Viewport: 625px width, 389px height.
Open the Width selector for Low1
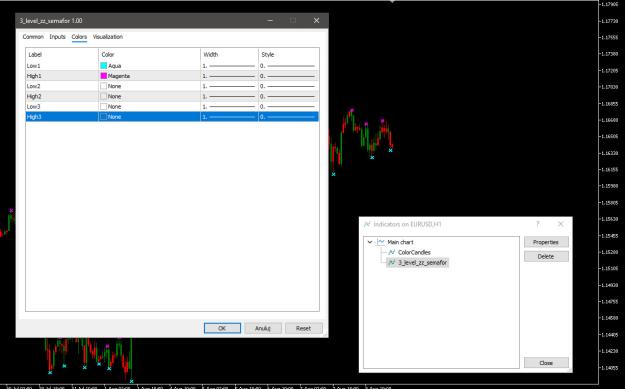(x=229, y=65)
